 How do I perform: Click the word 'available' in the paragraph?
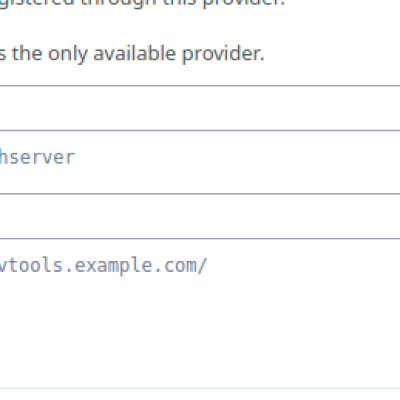134,53
